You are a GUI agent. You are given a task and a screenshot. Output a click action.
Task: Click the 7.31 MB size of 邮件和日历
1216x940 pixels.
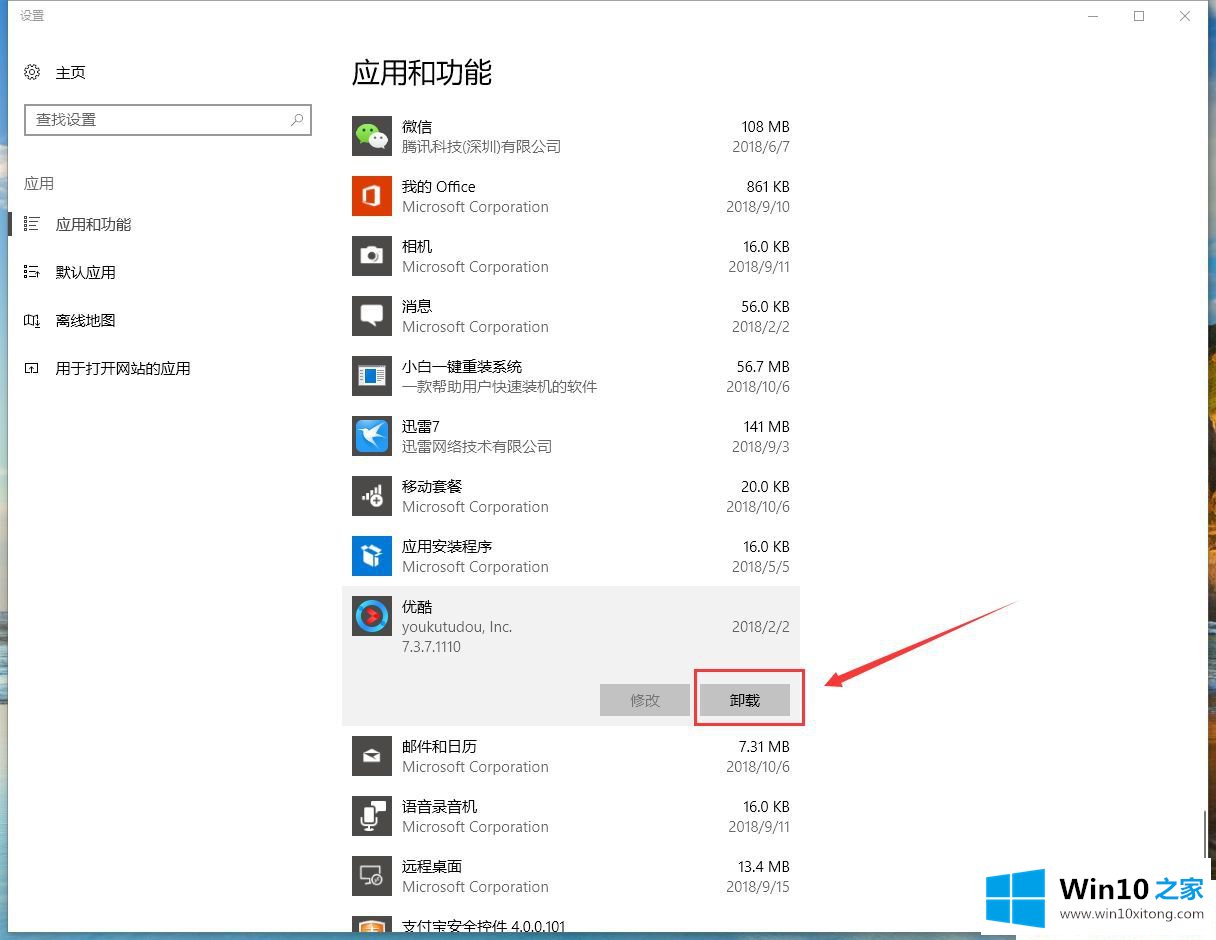764,746
